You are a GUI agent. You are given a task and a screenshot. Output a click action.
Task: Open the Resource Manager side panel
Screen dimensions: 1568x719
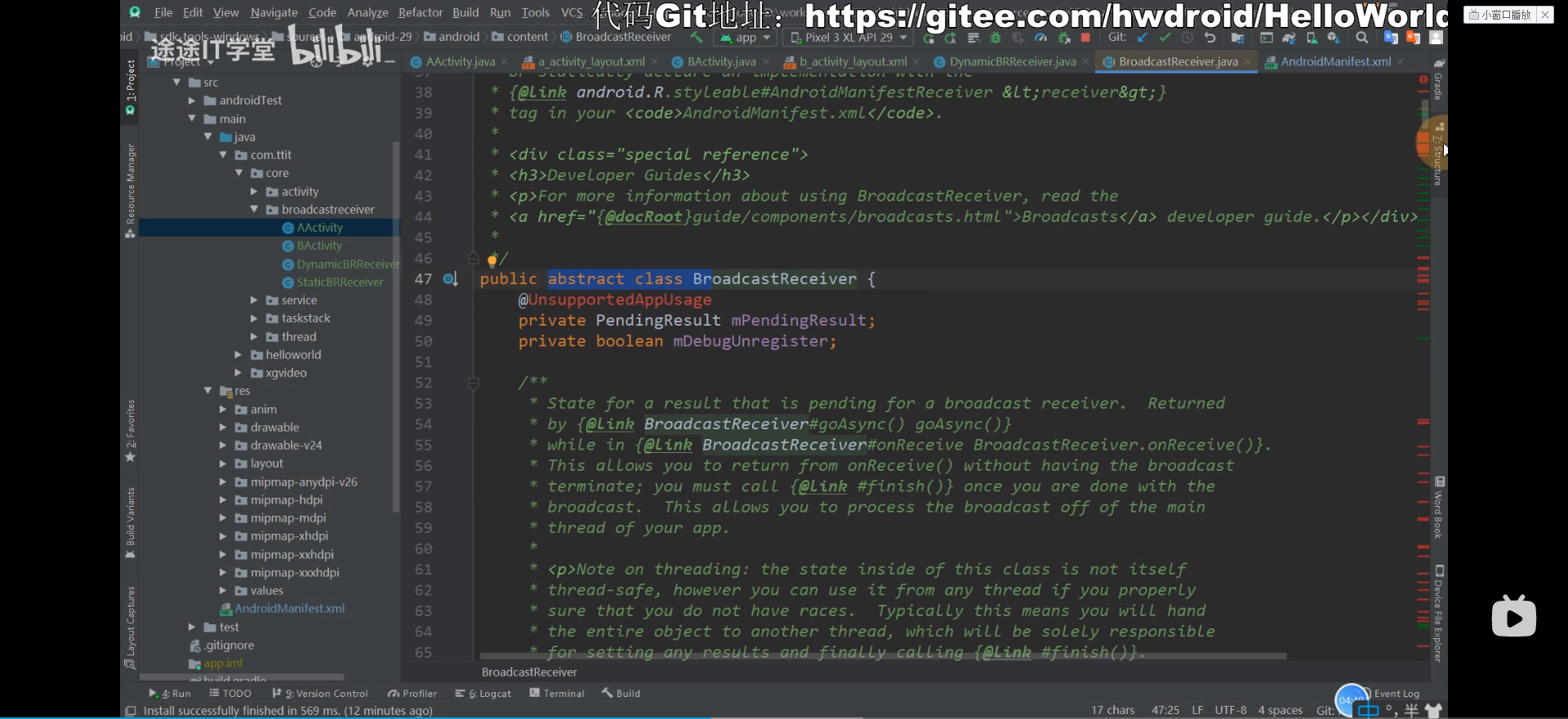tap(130, 190)
